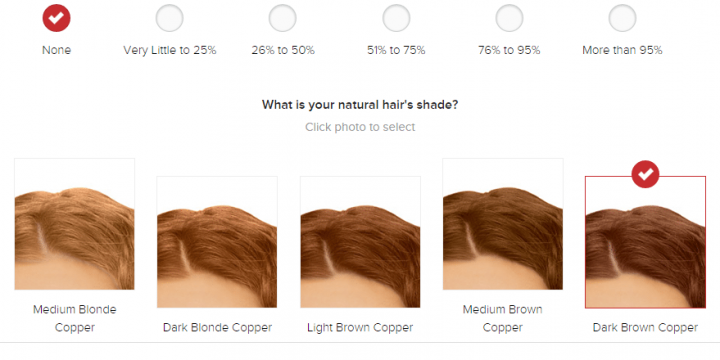Choose the Very Little to 25% radio option
Viewport: 720px width, 360px height.
pos(169,18)
